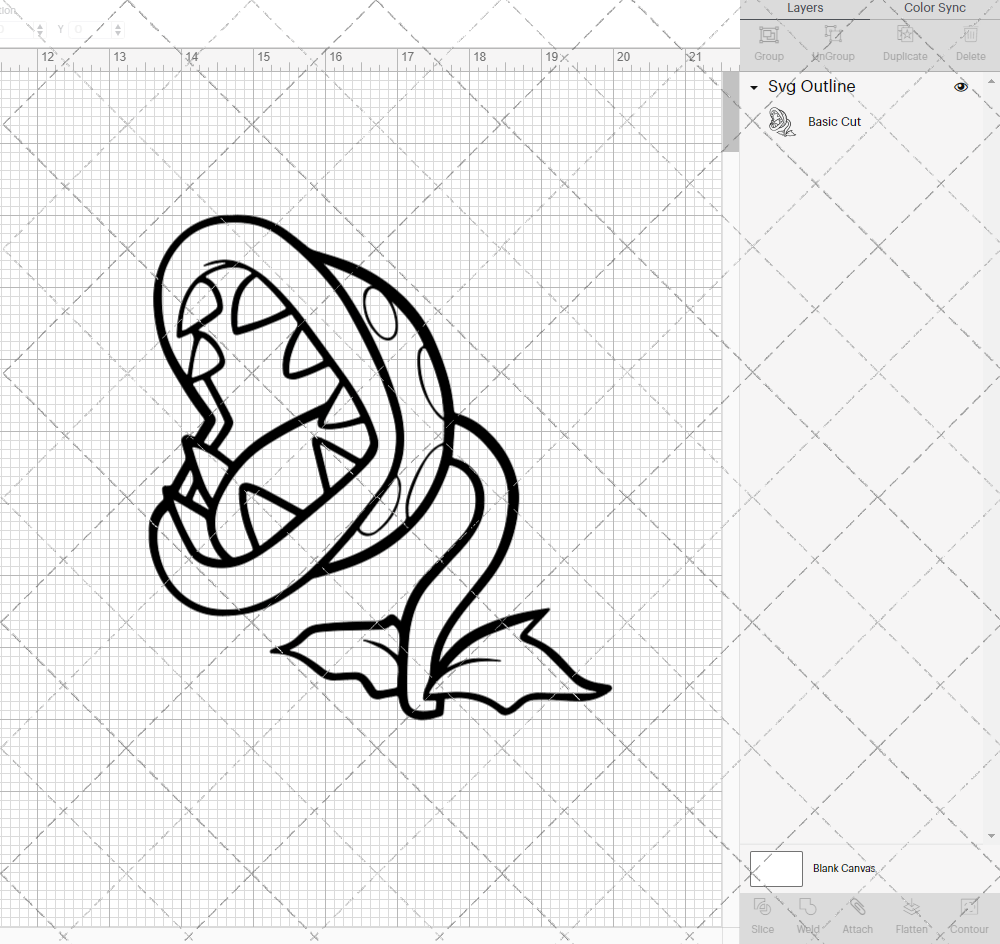Click the canvas vertical scrollbar thumb
1000x944 pixels.
[x=730, y=112]
